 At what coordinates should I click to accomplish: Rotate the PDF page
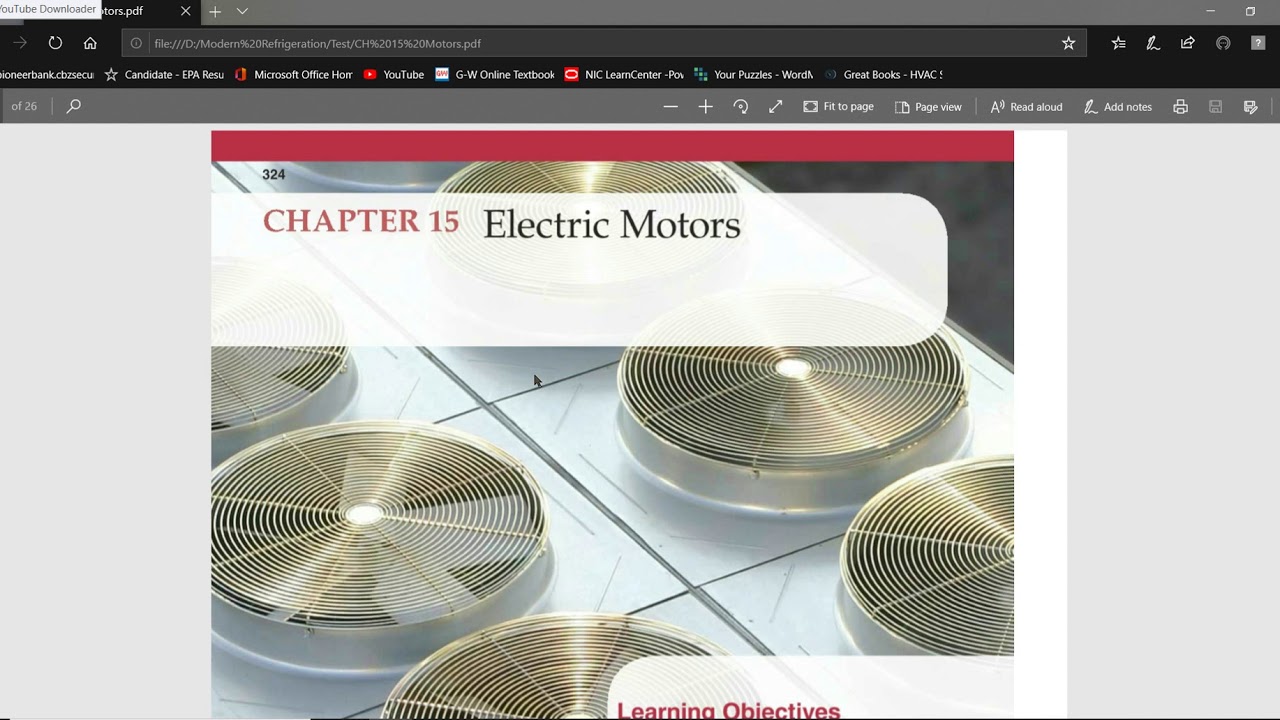click(741, 106)
